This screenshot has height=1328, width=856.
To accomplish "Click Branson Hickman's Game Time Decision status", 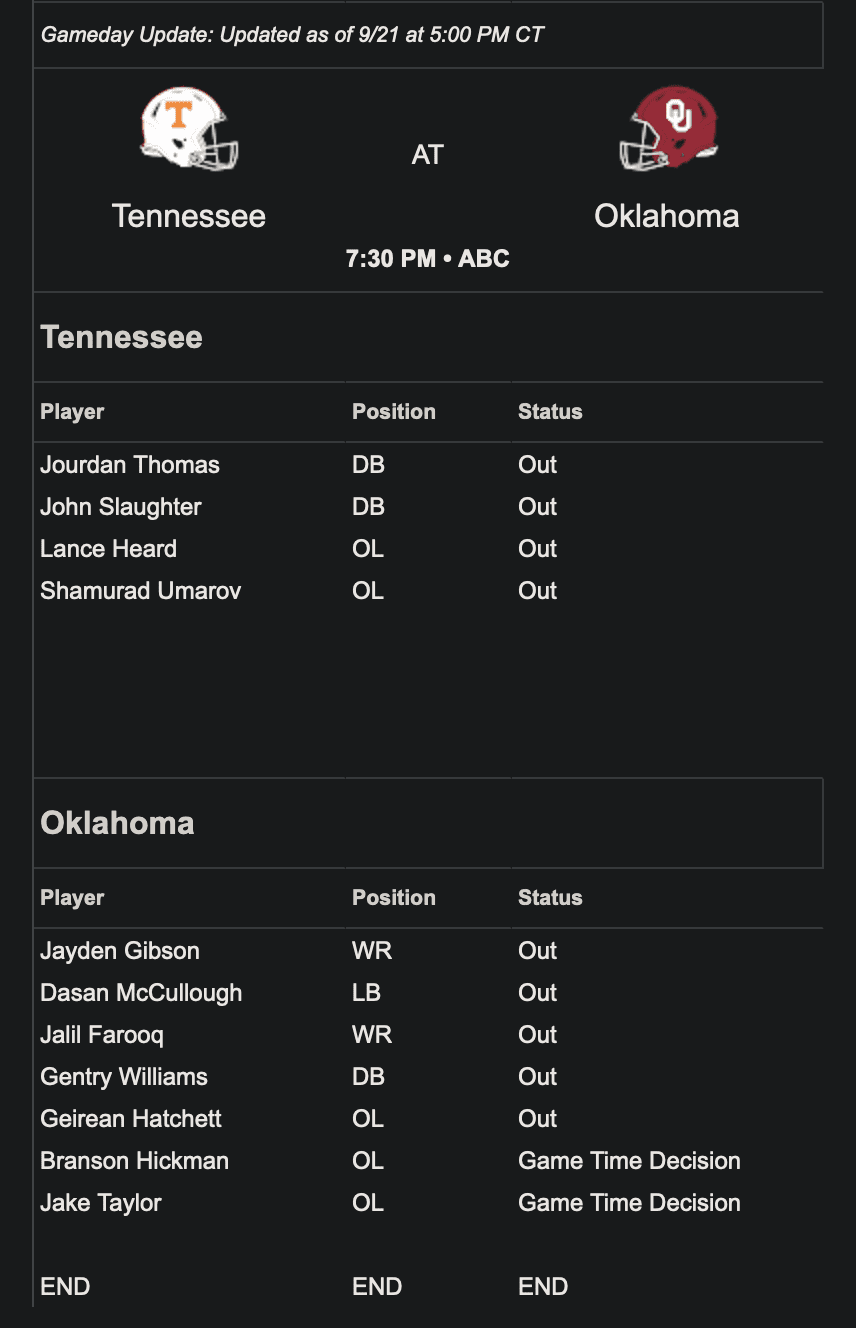I will [x=629, y=1161].
